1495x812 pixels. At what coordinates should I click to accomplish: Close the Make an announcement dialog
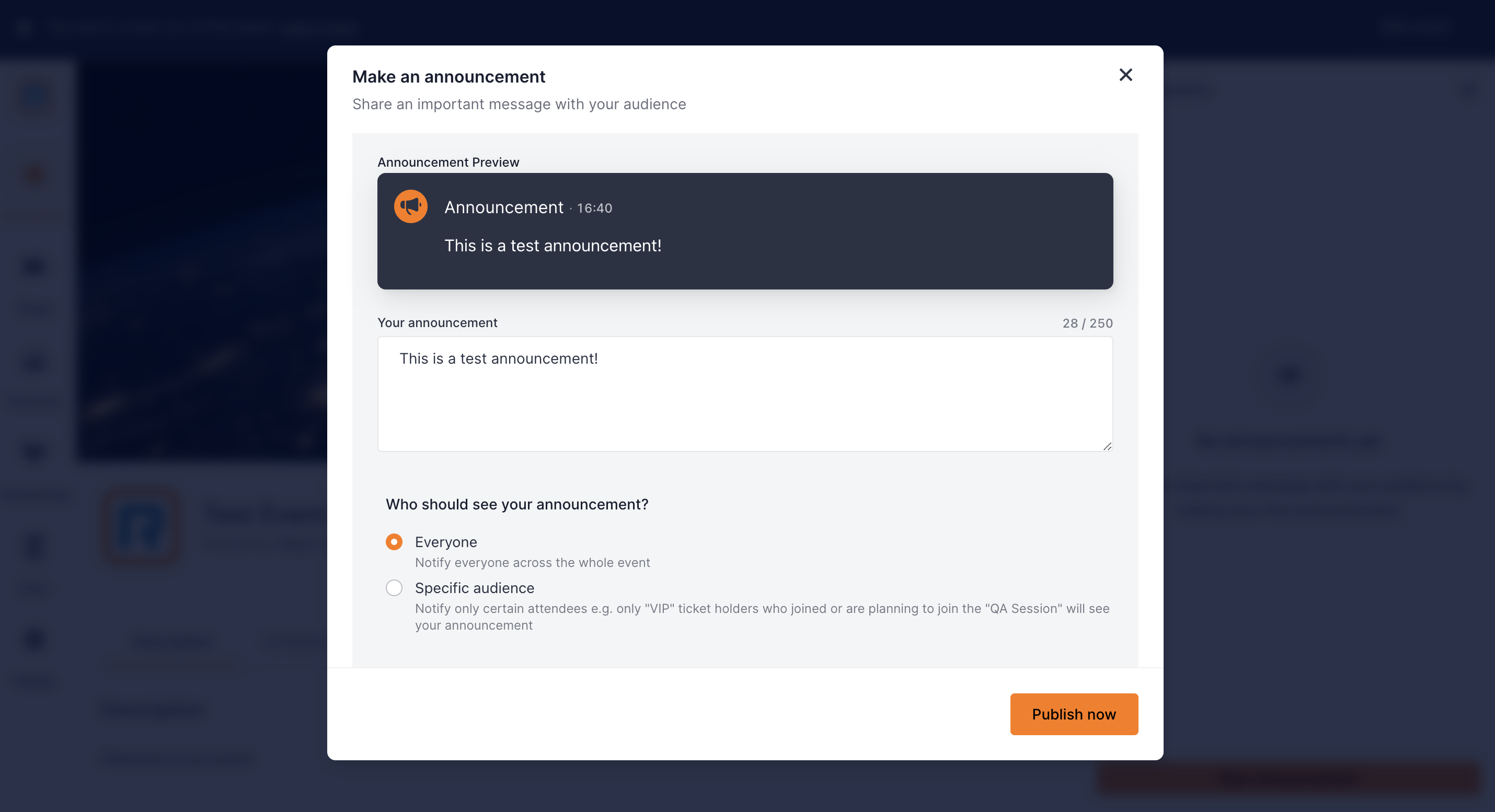(1125, 75)
